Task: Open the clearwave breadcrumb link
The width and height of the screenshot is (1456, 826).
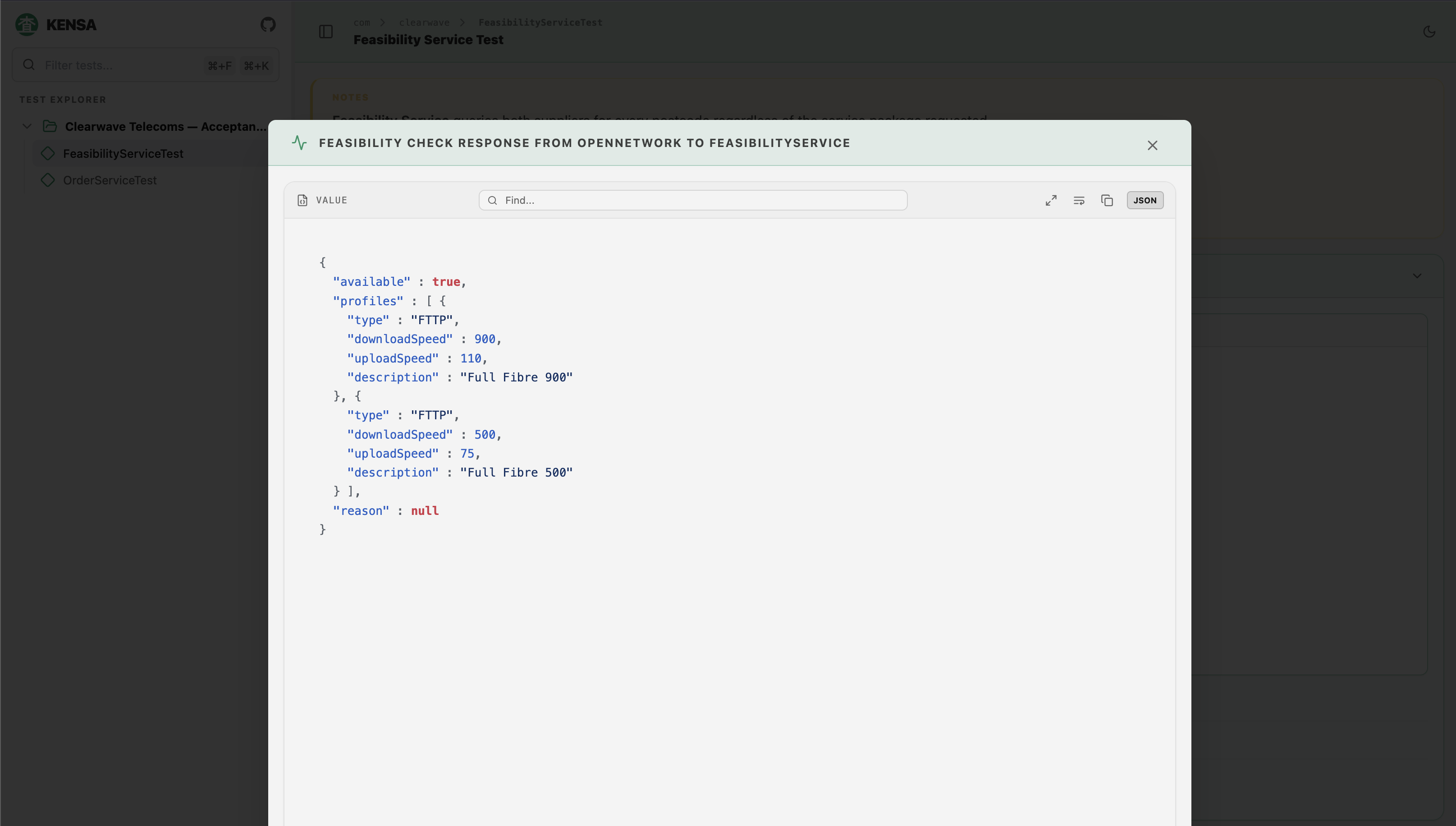Action: point(424,22)
